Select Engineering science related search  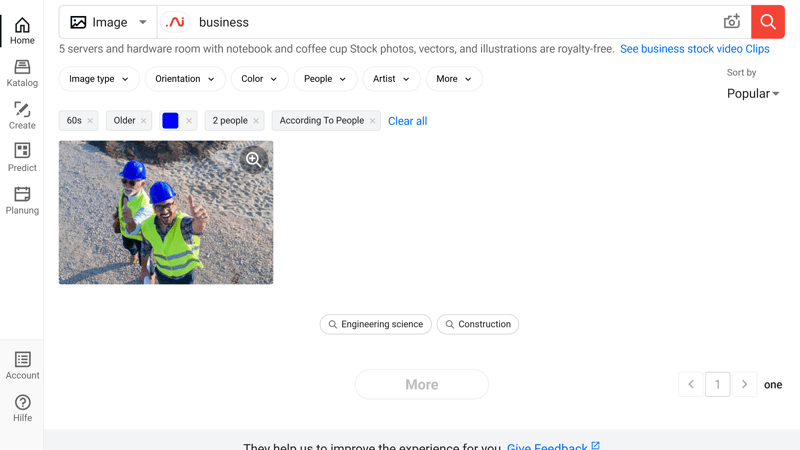click(376, 324)
